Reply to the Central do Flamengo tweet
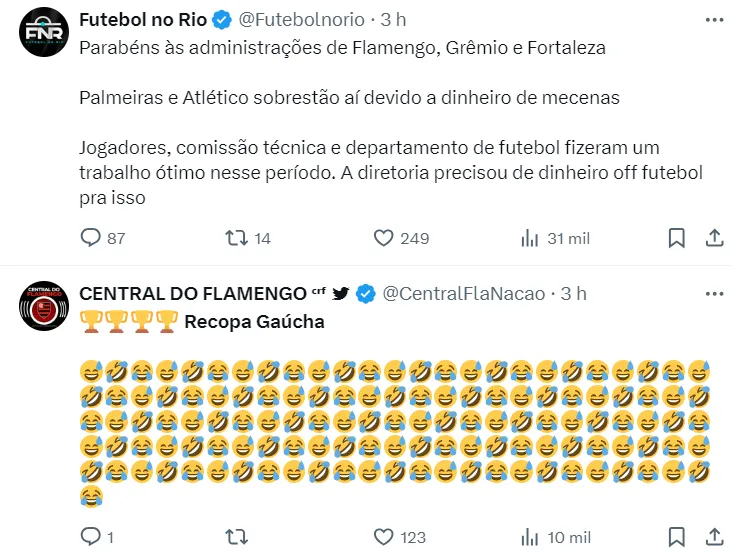The width and height of the screenshot is (731, 554). 91,537
